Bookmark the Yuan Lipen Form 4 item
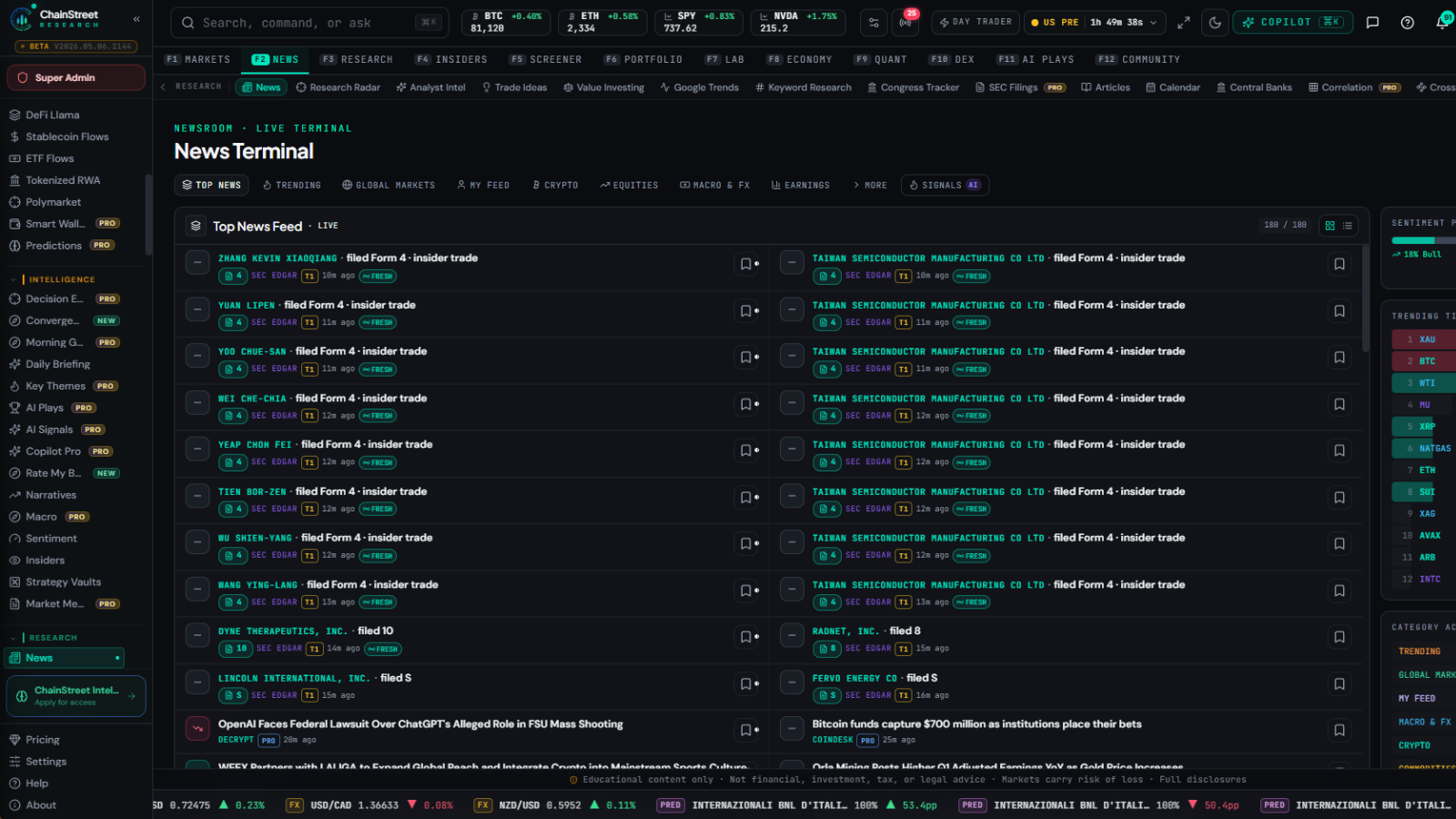Image resolution: width=1456 pixels, height=819 pixels. [746, 311]
